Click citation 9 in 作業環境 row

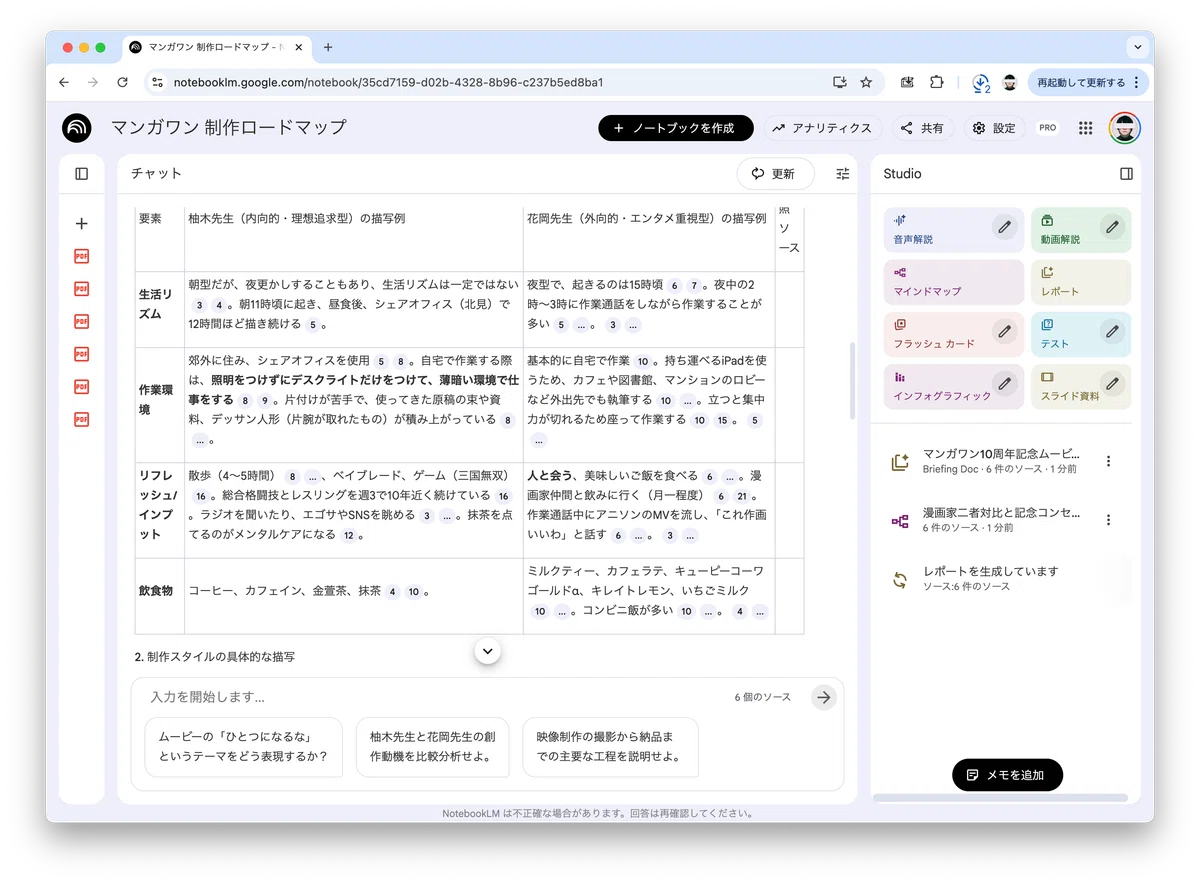click(x=265, y=400)
